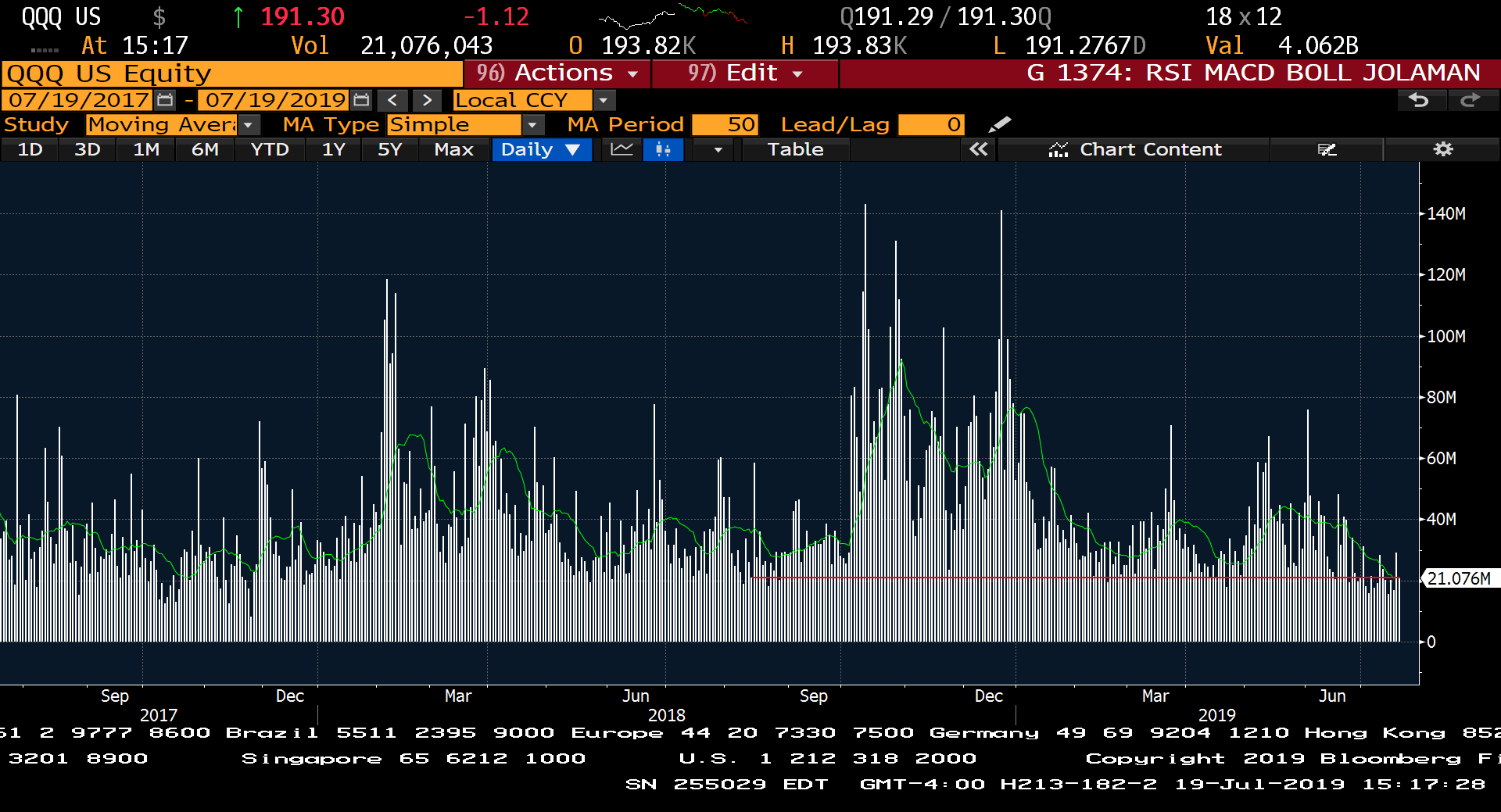Click the QQQ US Equity security field
This screenshot has height=812, width=1501.
231,73
